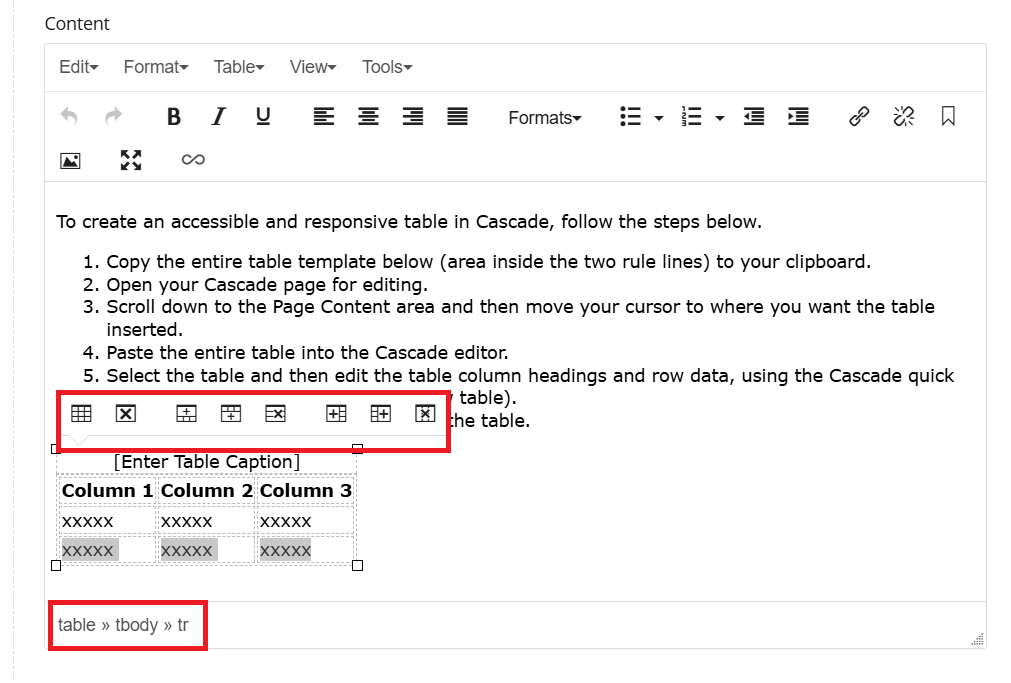Open the Formats dropdown

click(544, 118)
